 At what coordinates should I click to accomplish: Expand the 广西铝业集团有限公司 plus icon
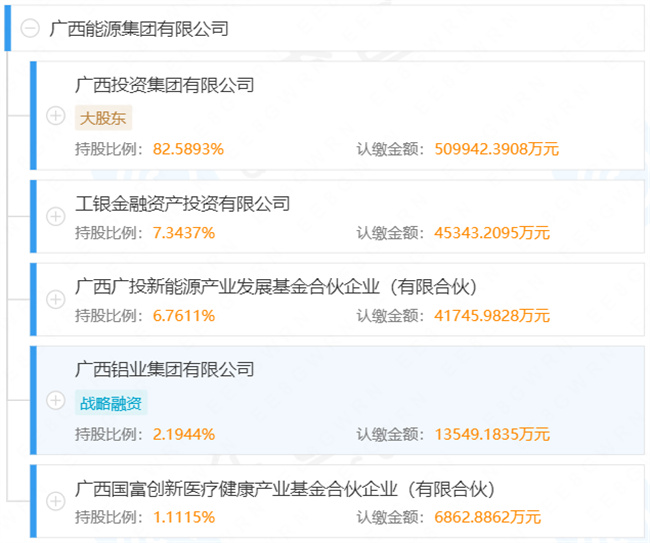pyautogui.click(x=56, y=400)
